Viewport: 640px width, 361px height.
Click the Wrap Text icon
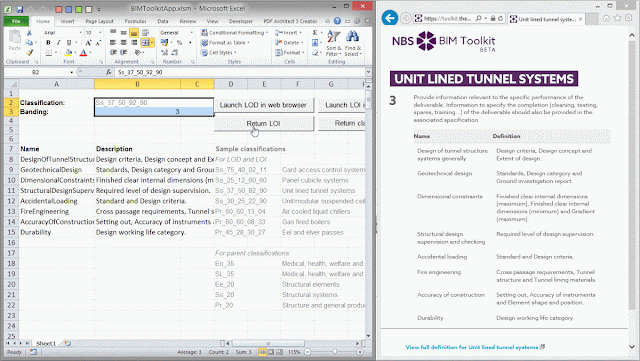pyautogui.click(x=145, y=33)
